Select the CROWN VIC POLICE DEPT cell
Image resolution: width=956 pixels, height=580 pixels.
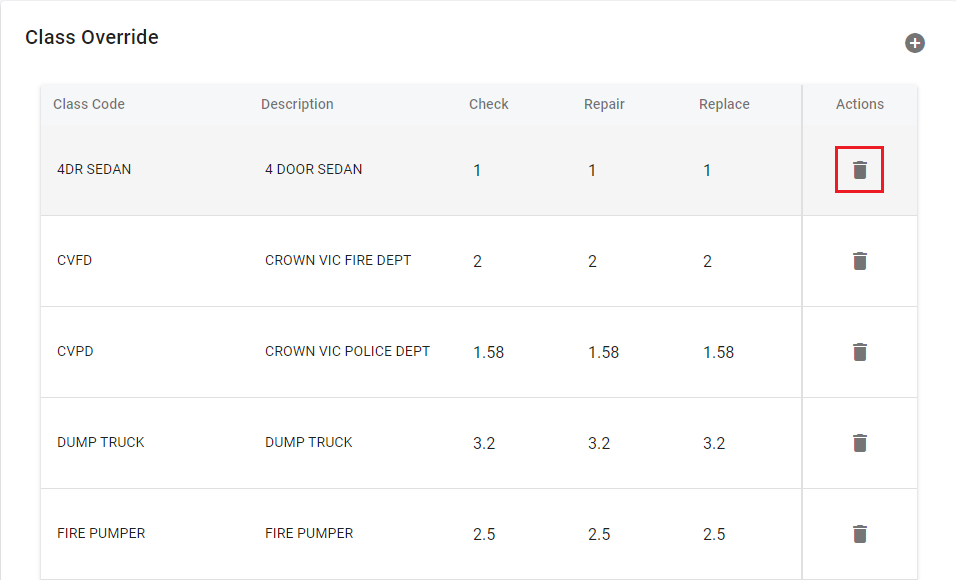click(x=347, y=351)
